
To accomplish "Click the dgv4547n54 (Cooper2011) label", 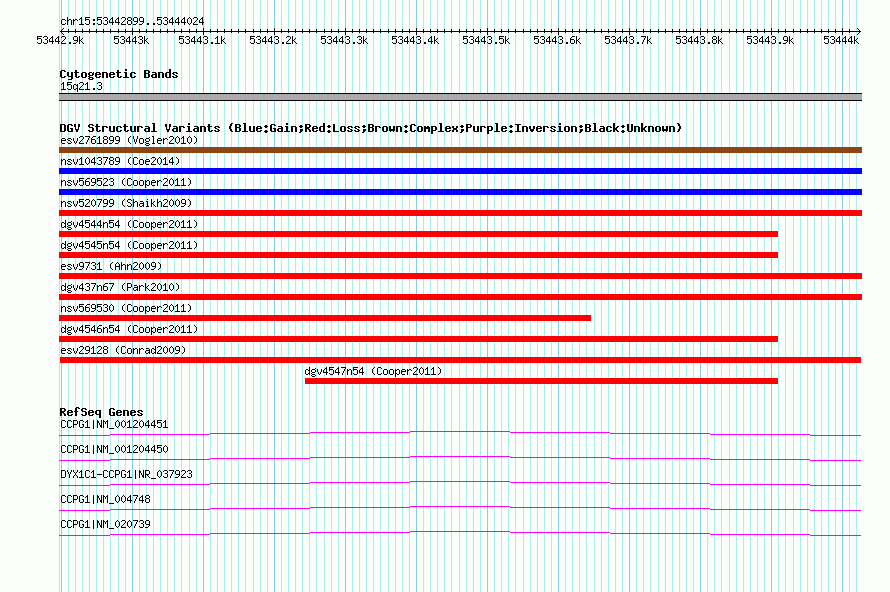I will tap(373, 371).
